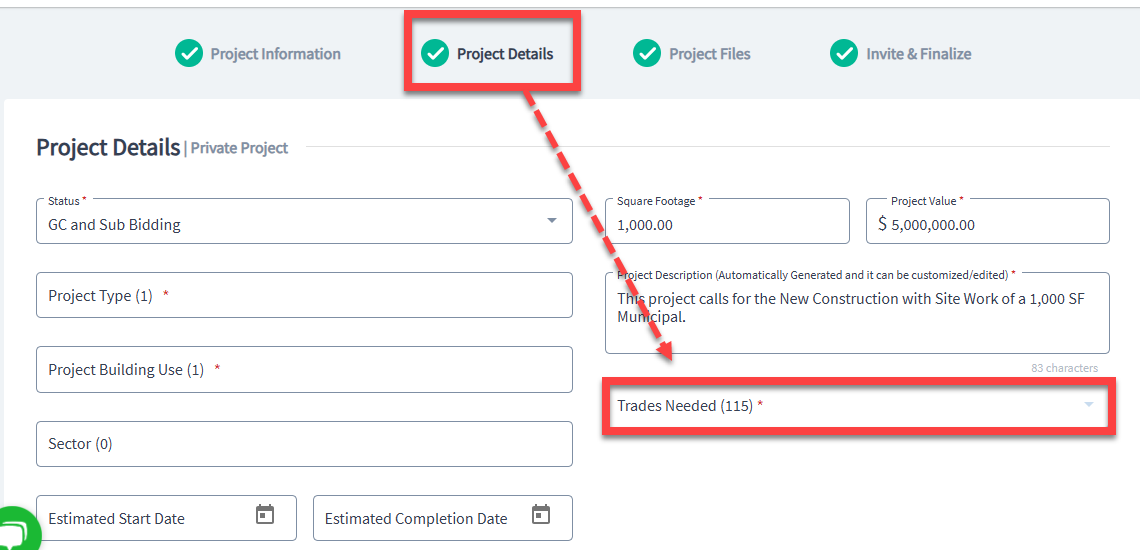Click into the Square Footage field
Viewport: 1140px width, 550px height.
coord(727,221)
